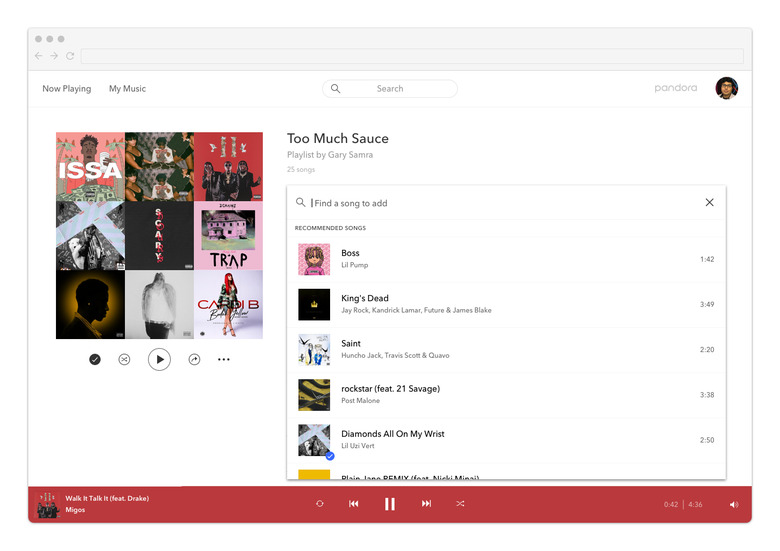Play the Too Much Sauce playlist

tap(159, 359)
